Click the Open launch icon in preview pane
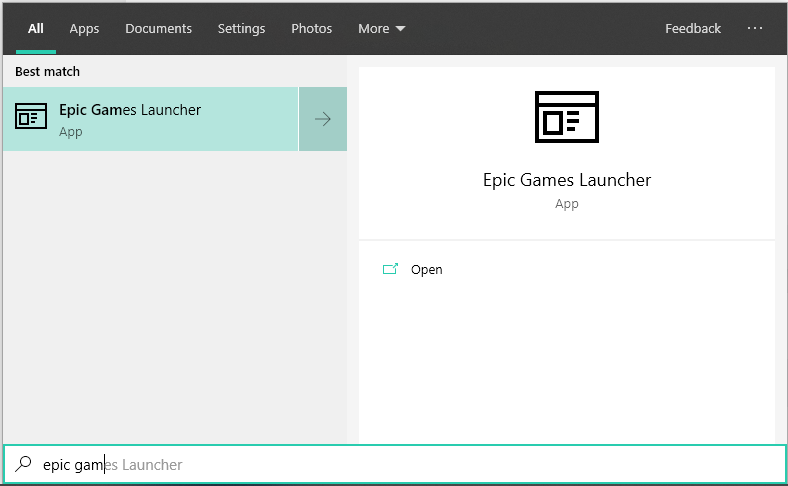Image resolution: width=788 pixels, height=486 pixels. coord(390,269)
